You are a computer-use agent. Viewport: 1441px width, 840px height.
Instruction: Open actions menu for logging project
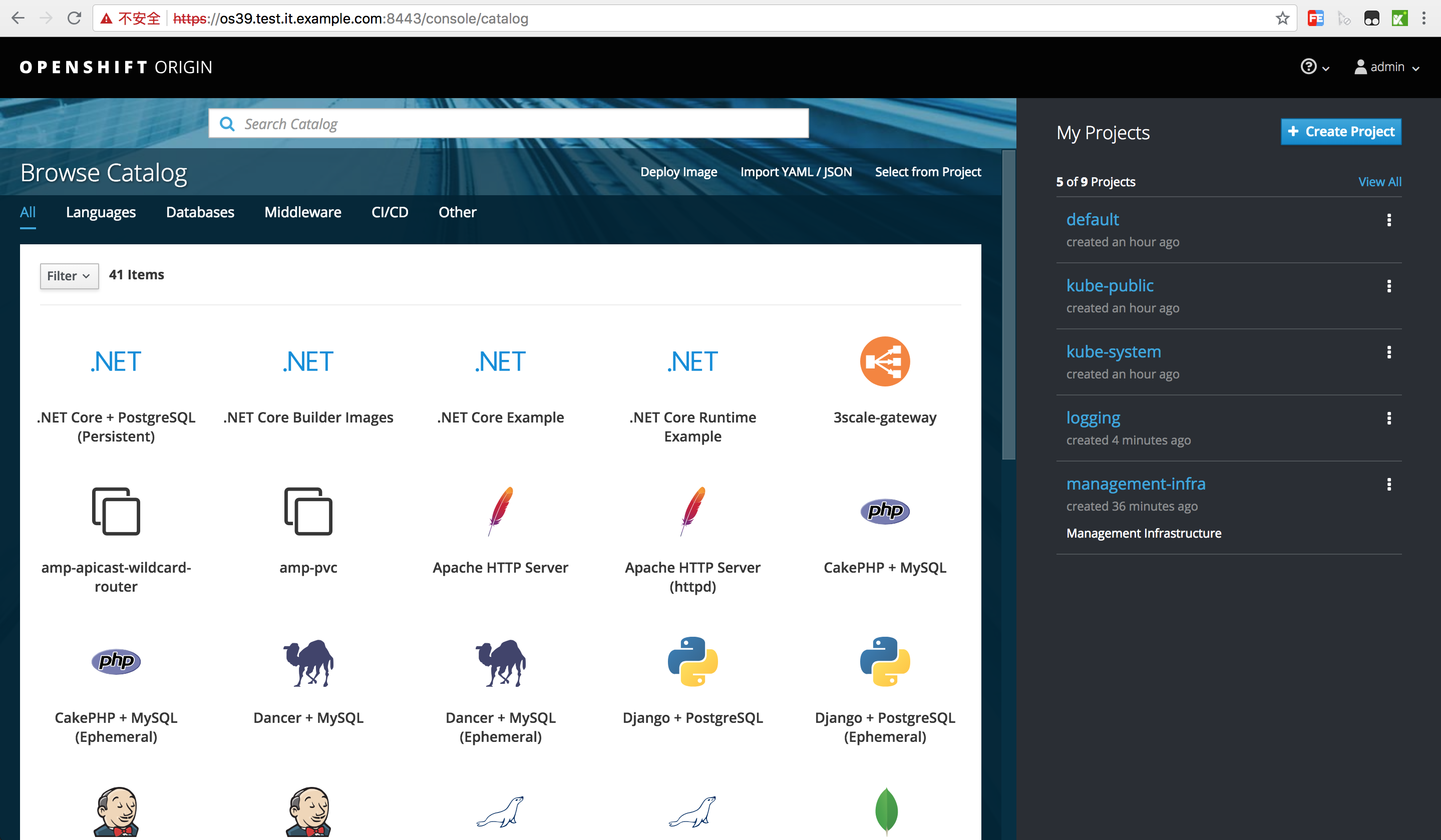[1388, 418]
